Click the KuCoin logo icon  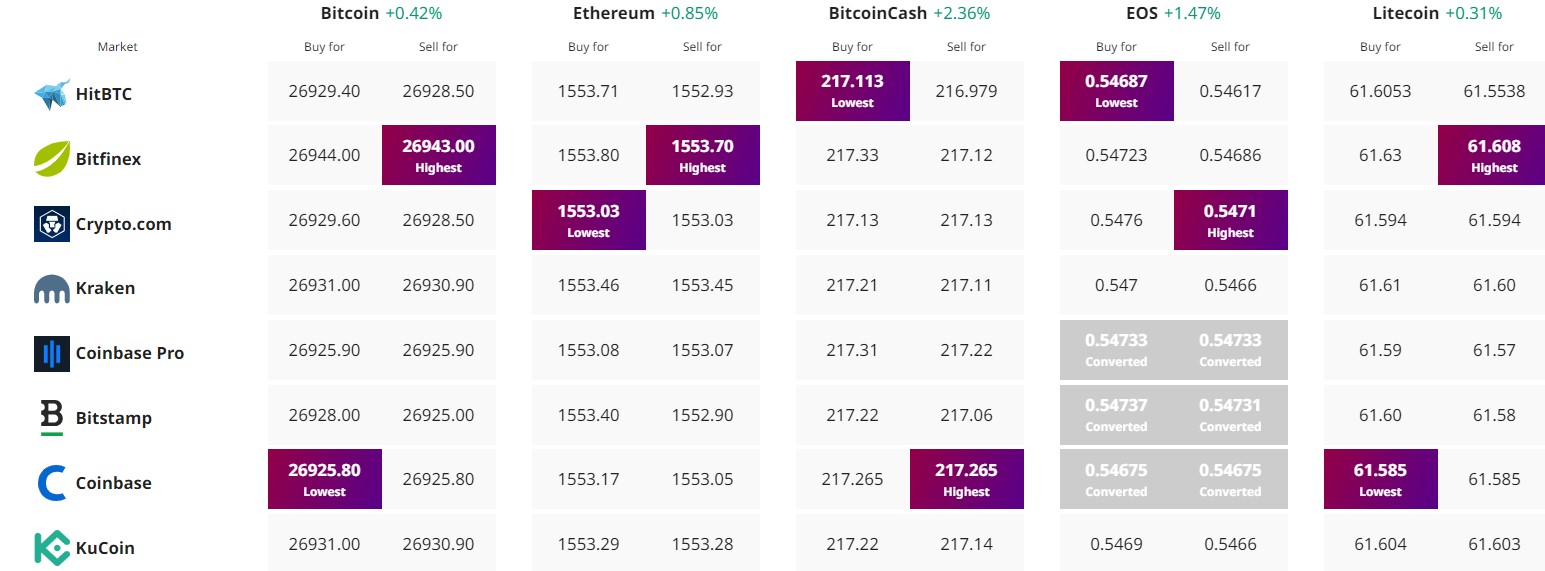click(x=52, y=548)
